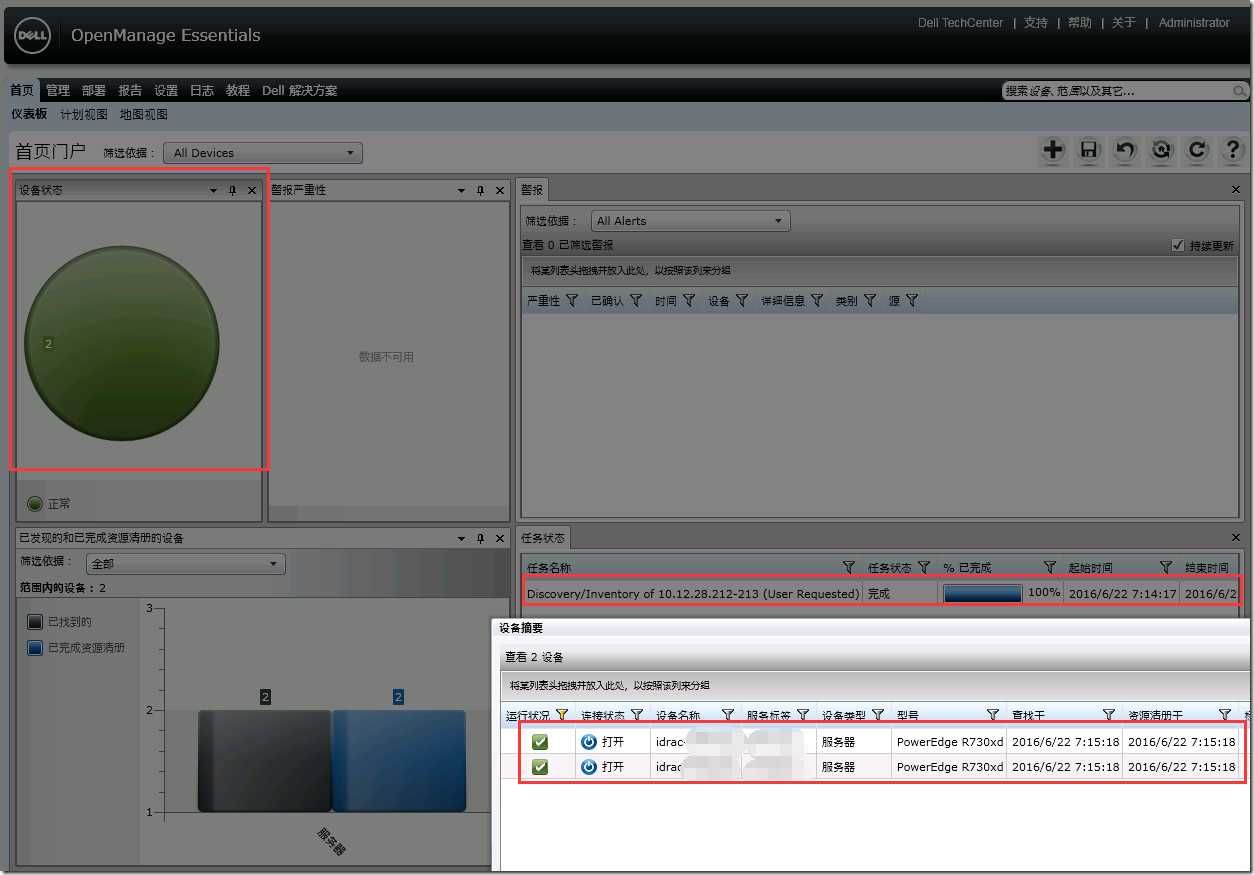
Task: Click the plus icon to add a dashboard item
Action: pos(1053,151)
